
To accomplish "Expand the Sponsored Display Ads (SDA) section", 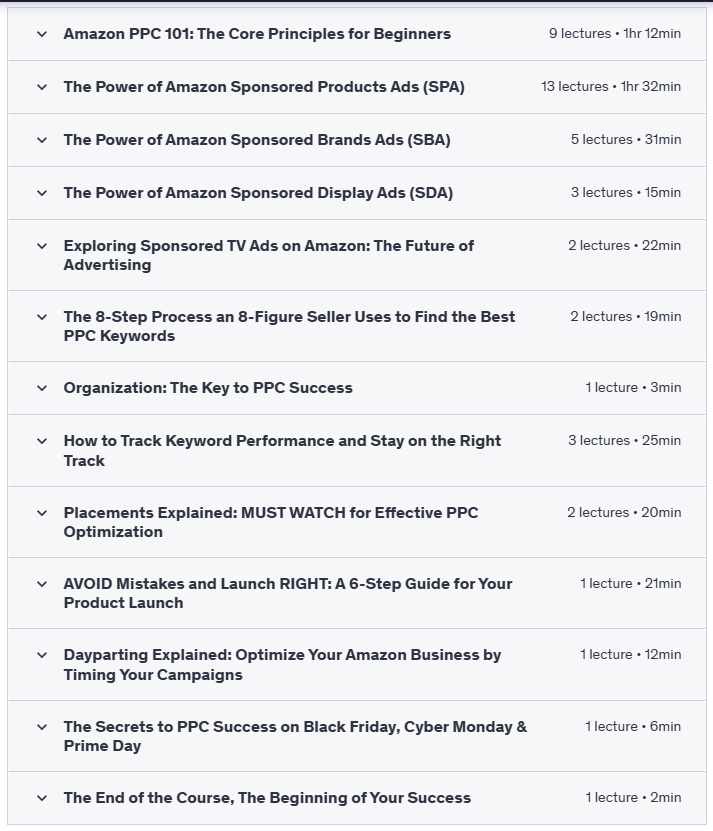I will coord(41,192).
